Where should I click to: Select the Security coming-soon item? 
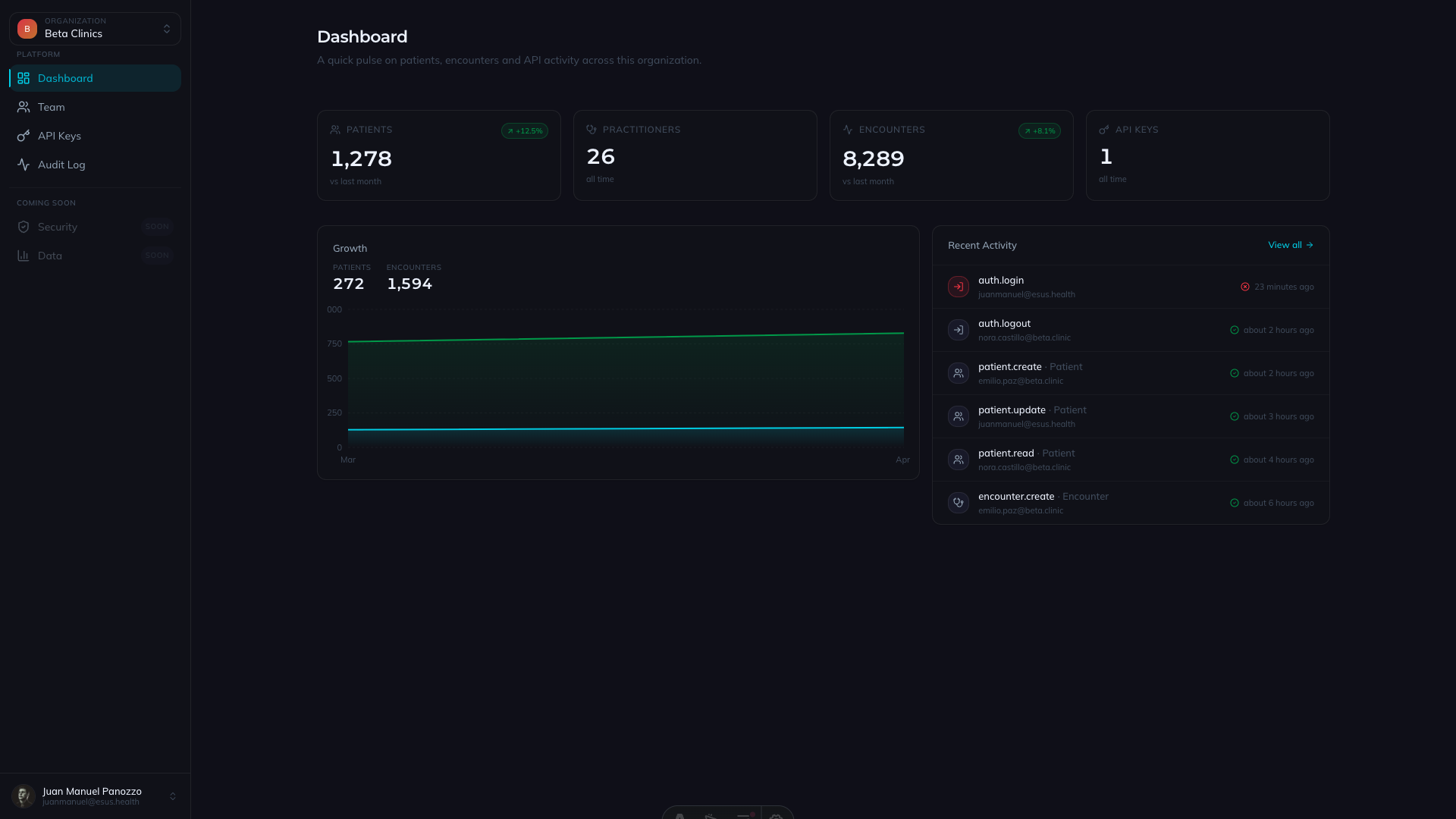click(95, 227)
